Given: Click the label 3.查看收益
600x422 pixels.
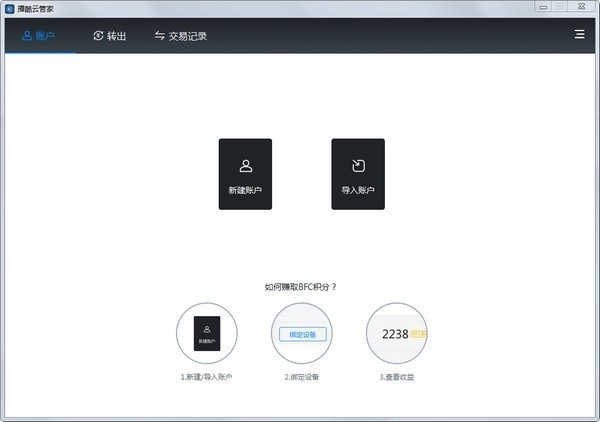Looking at the screenshot, I should pyautogui.click(x=397, y=377).
